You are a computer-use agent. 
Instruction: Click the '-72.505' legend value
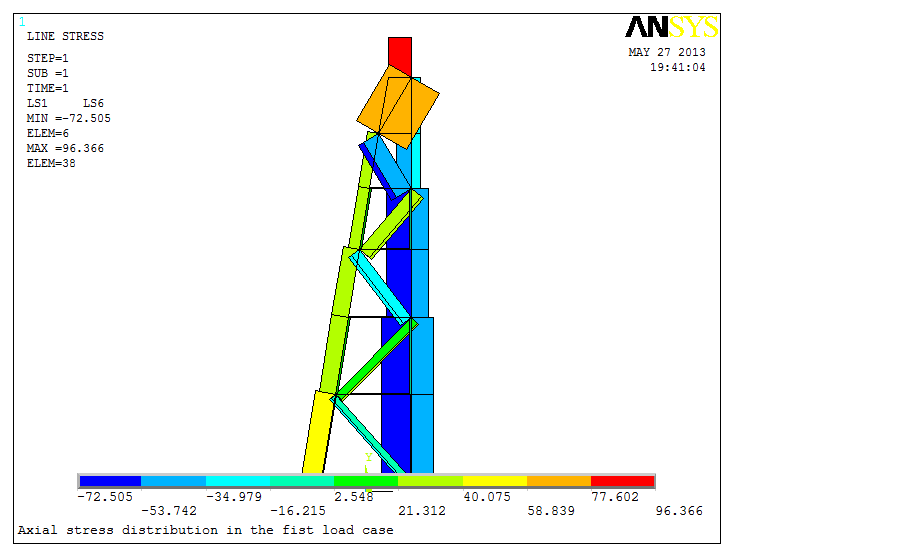tap(105, 497)
